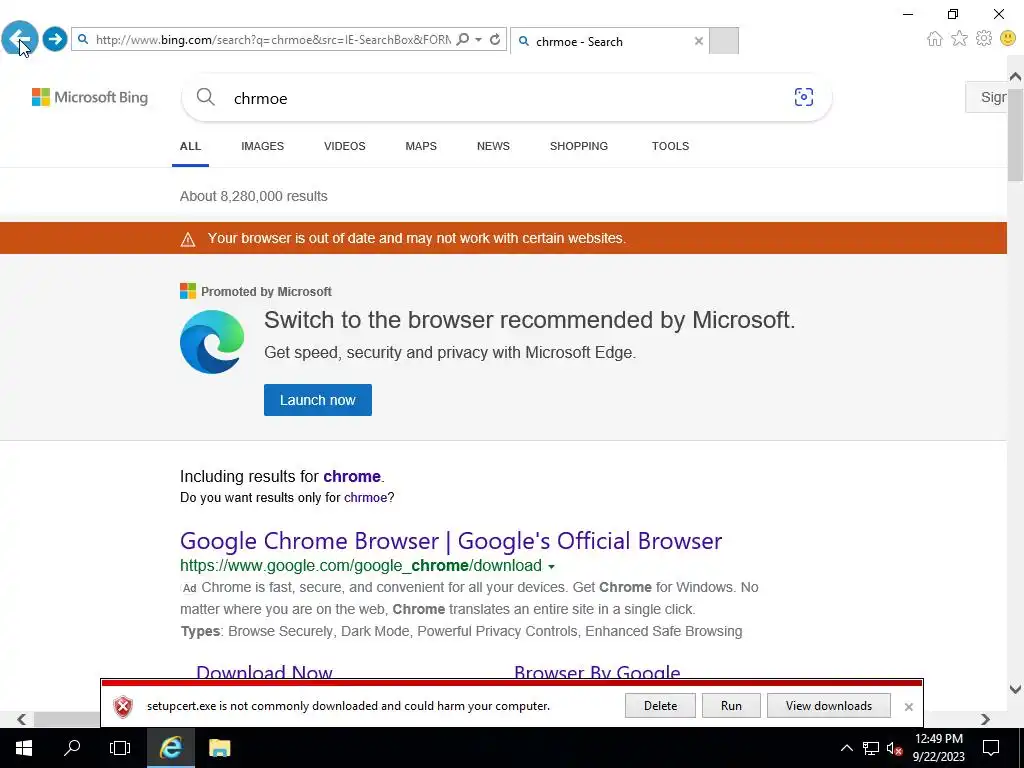1024x768 pixels.
Task: Switch to the MAPS tab
Action: (421, 146)
